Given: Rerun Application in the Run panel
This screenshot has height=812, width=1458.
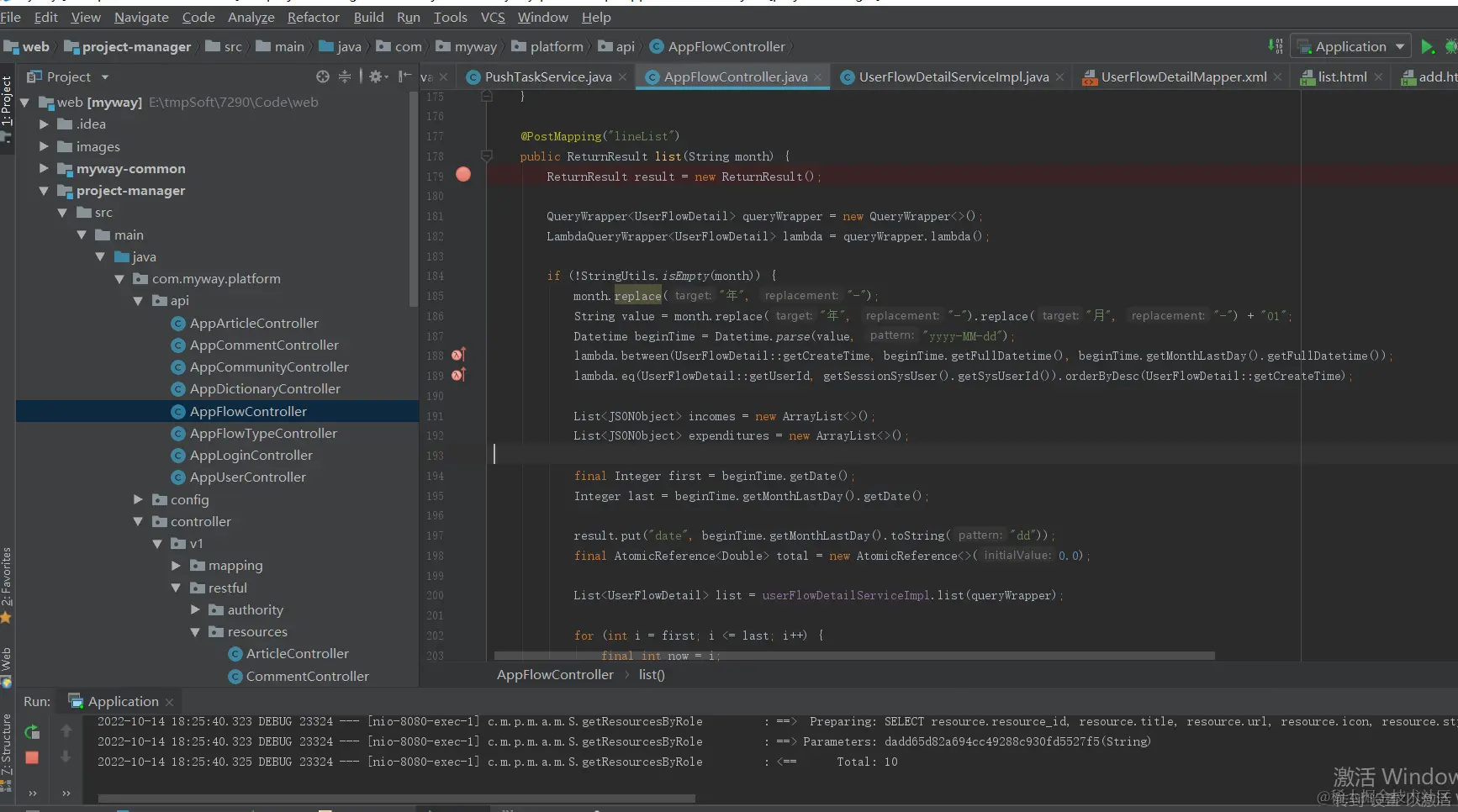Looking at the screenshot, I should coord(32,732).
